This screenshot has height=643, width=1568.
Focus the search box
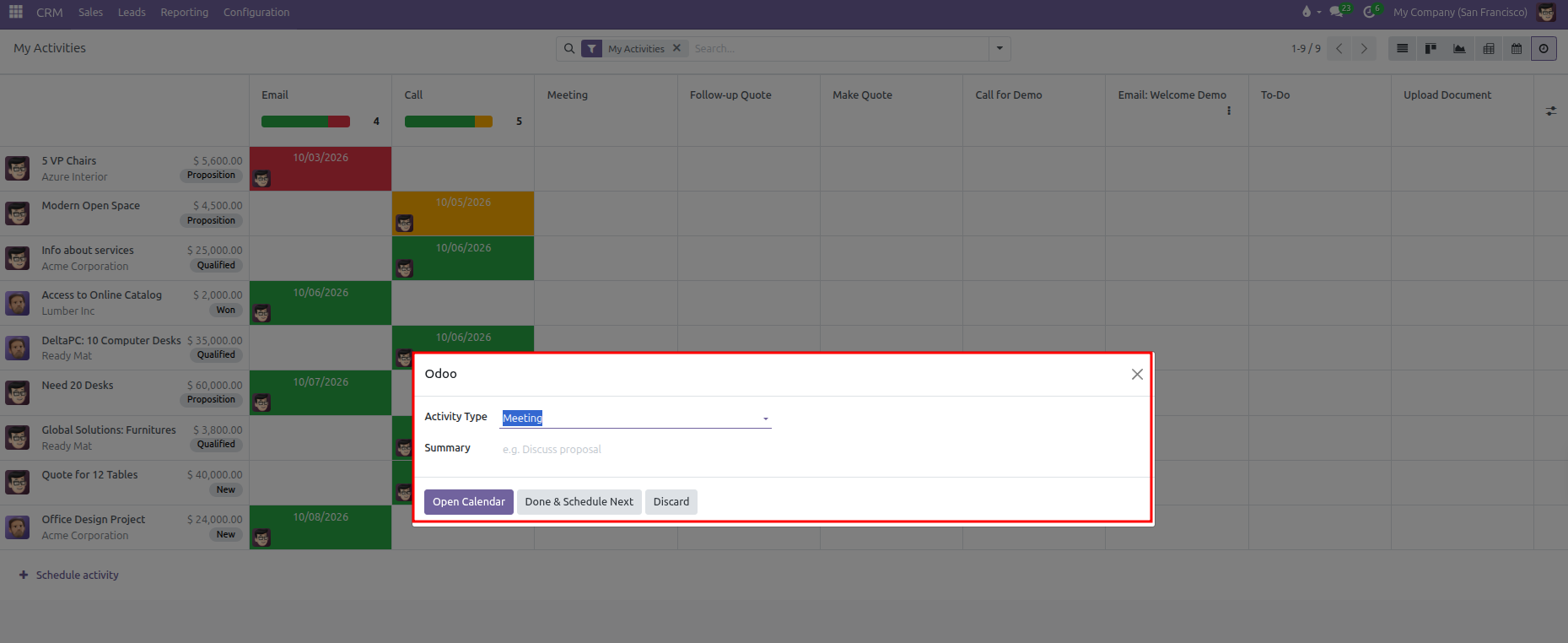[x=838, y=49]
